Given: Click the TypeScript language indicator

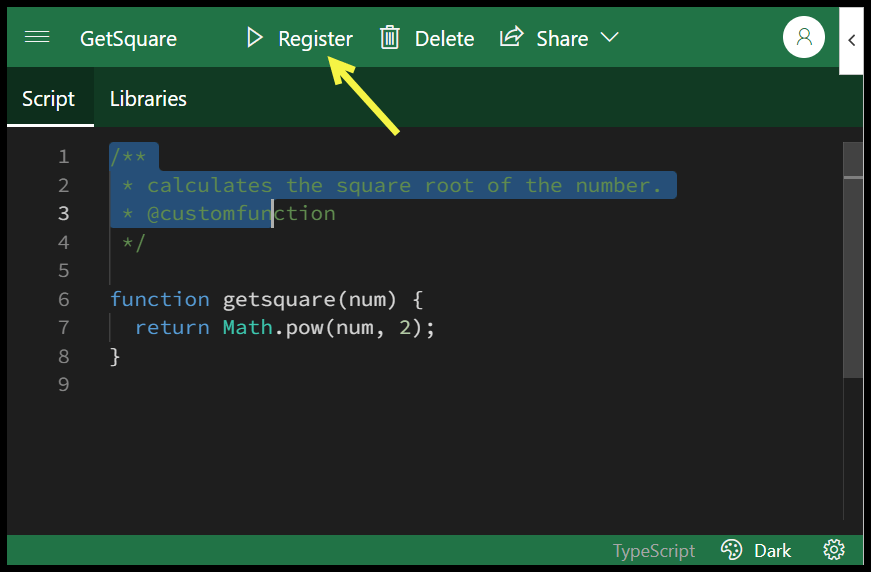Looking at the screenshot, I should [x=653, y=550].
